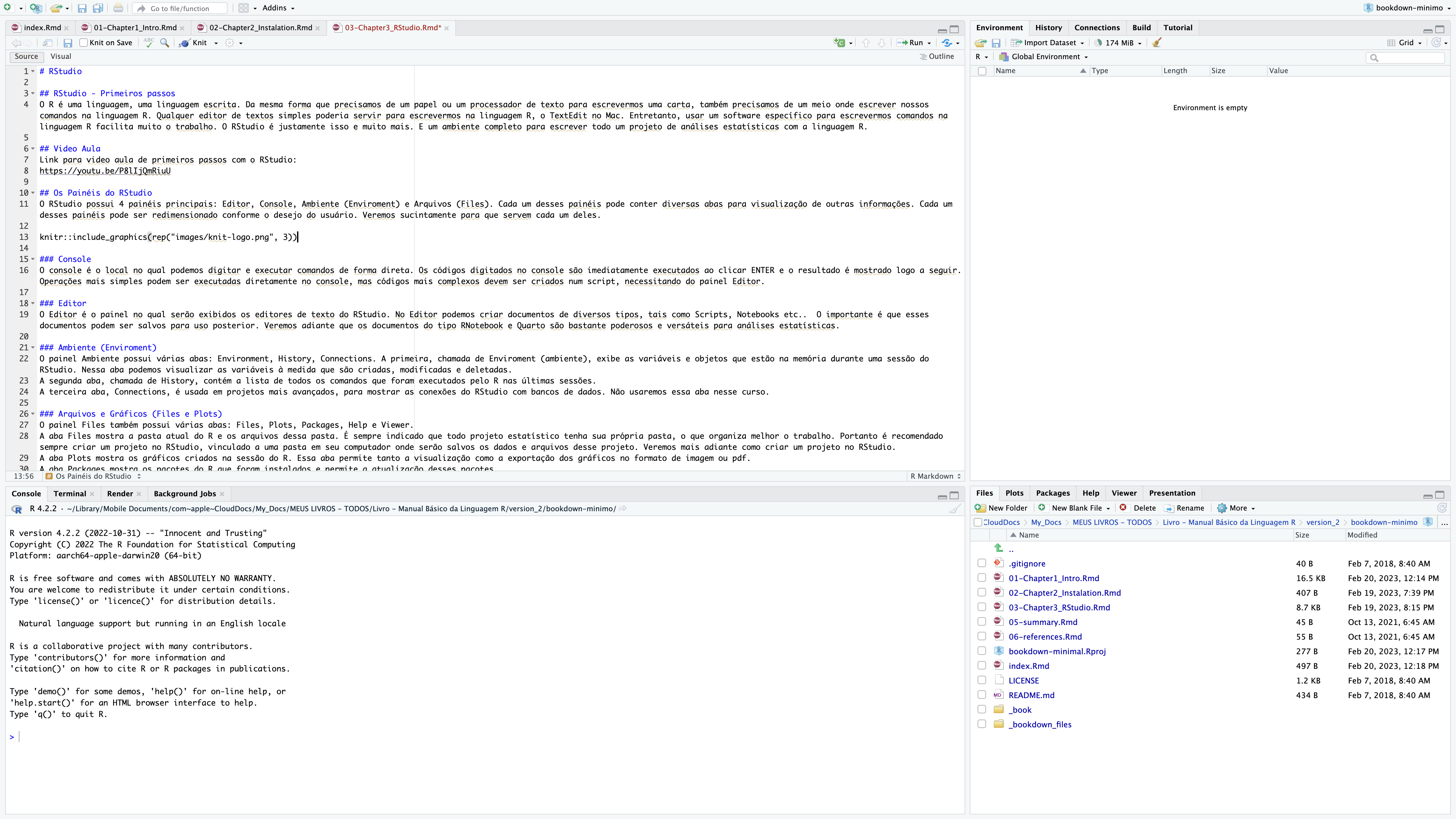Clear console with broom icon
The height and width of the screenshot is (819, 1456).
pos(955,509)
